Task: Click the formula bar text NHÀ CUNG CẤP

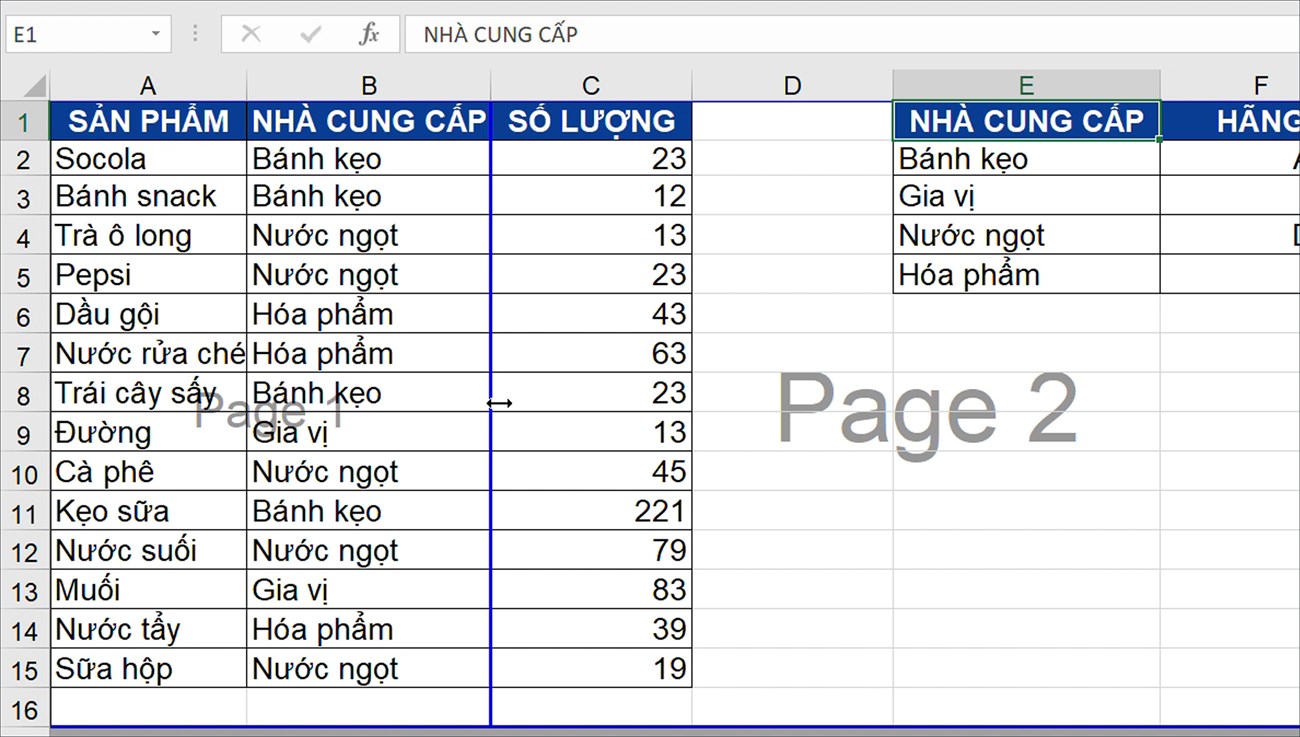Action: click(x=501, y=34)
